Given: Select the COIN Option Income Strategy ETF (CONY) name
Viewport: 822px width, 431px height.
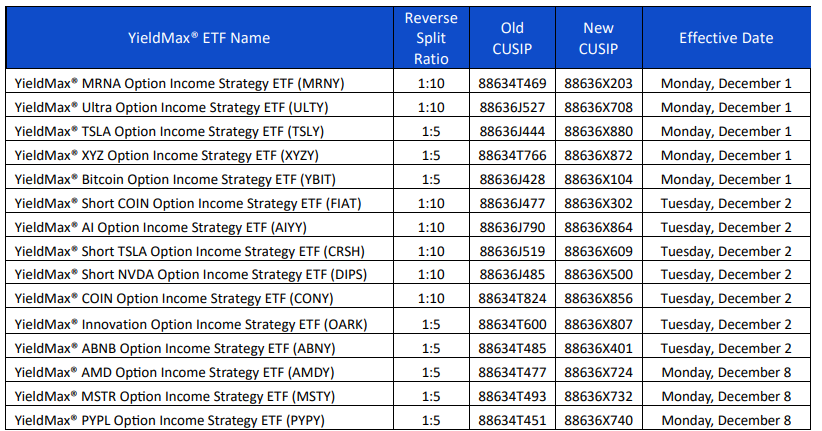Looking at the screenshot, I should coord(174,299).
